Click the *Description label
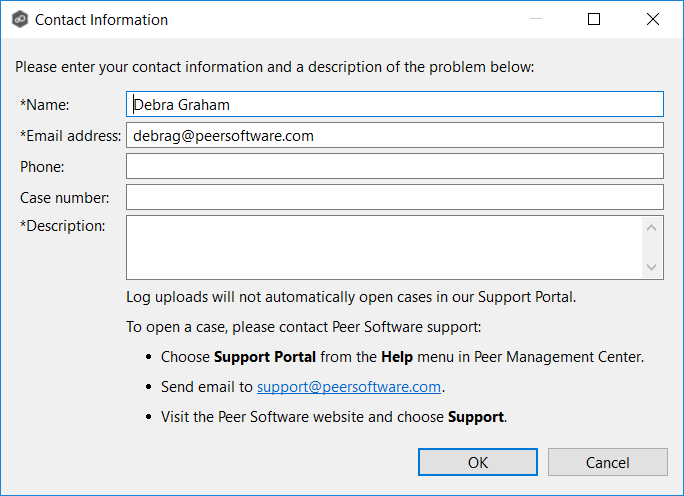This screenshot has height=496, width=684. 62,226
